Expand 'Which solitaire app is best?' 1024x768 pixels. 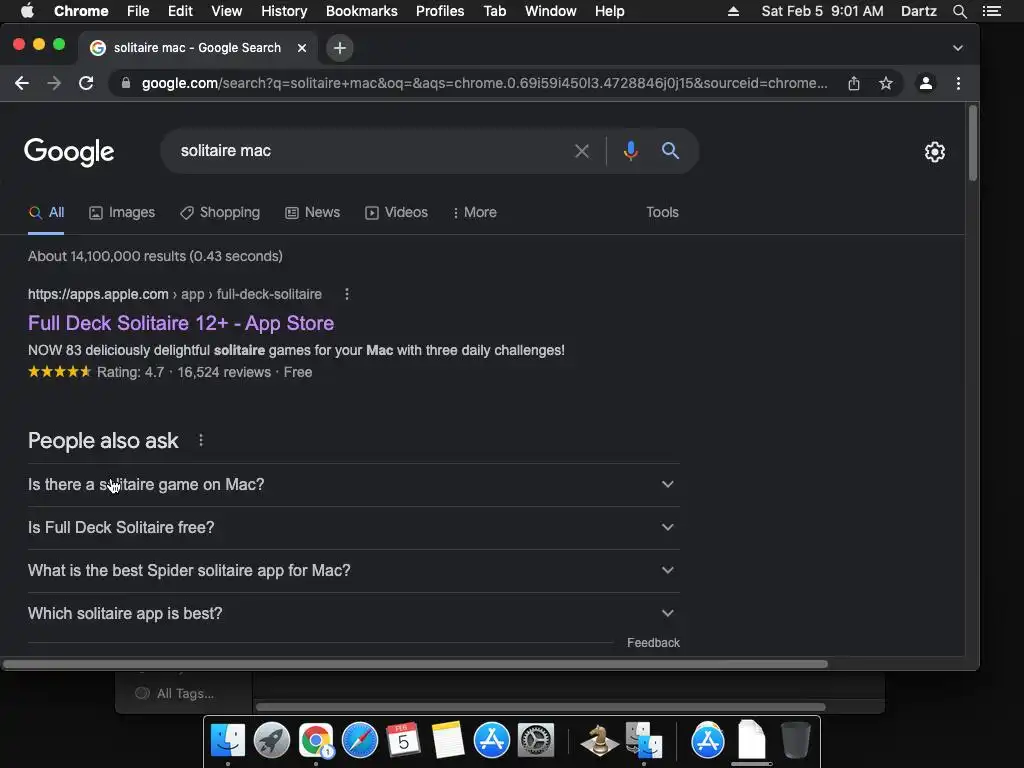(x=353, y=614)
